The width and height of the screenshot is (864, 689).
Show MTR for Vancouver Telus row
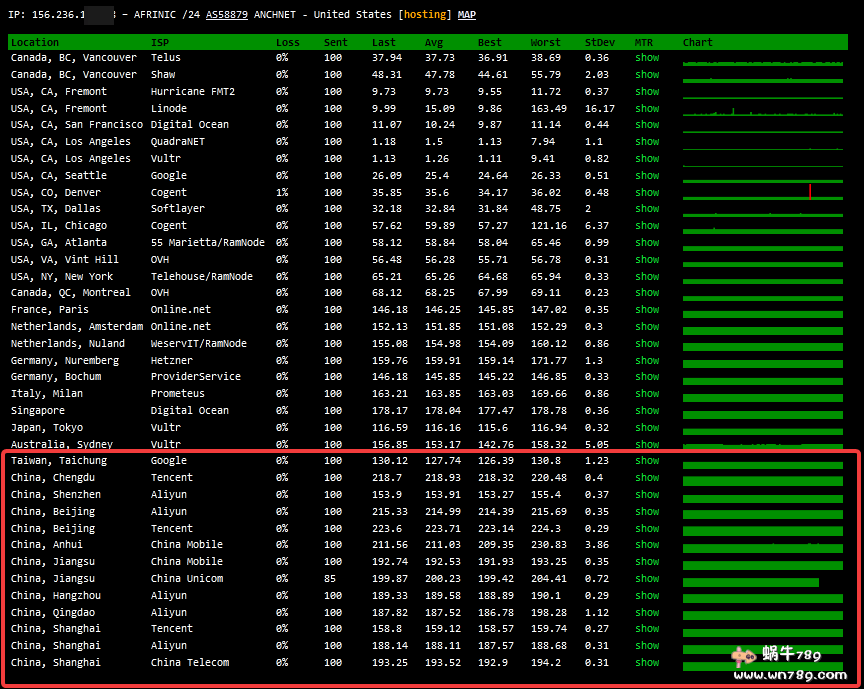tap(647, 58)
